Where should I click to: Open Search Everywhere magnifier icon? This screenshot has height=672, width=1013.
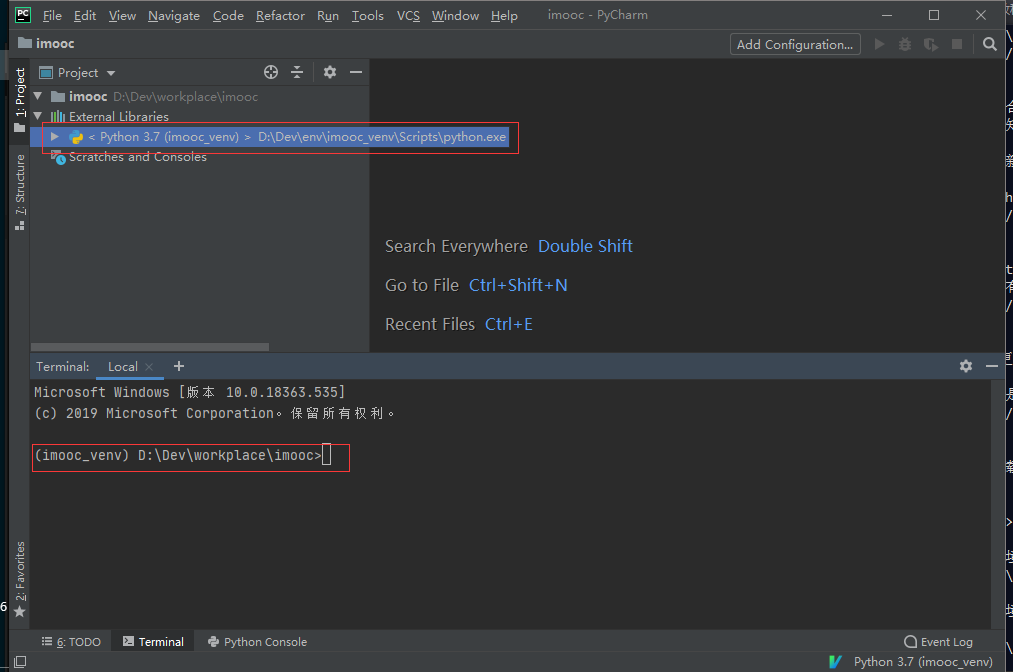(x=989, y=44)
